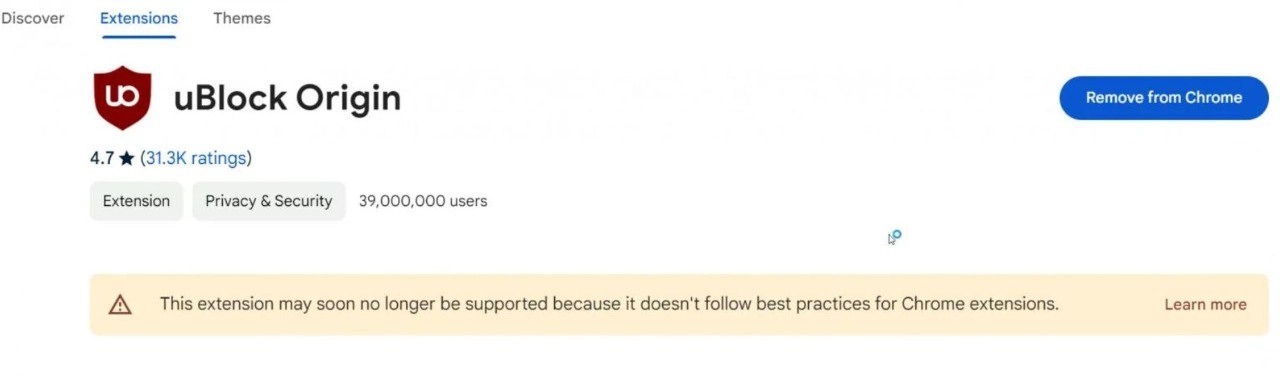
Task: Click the blue underline beneath the Extensions tab
Action: pos(139,36)
